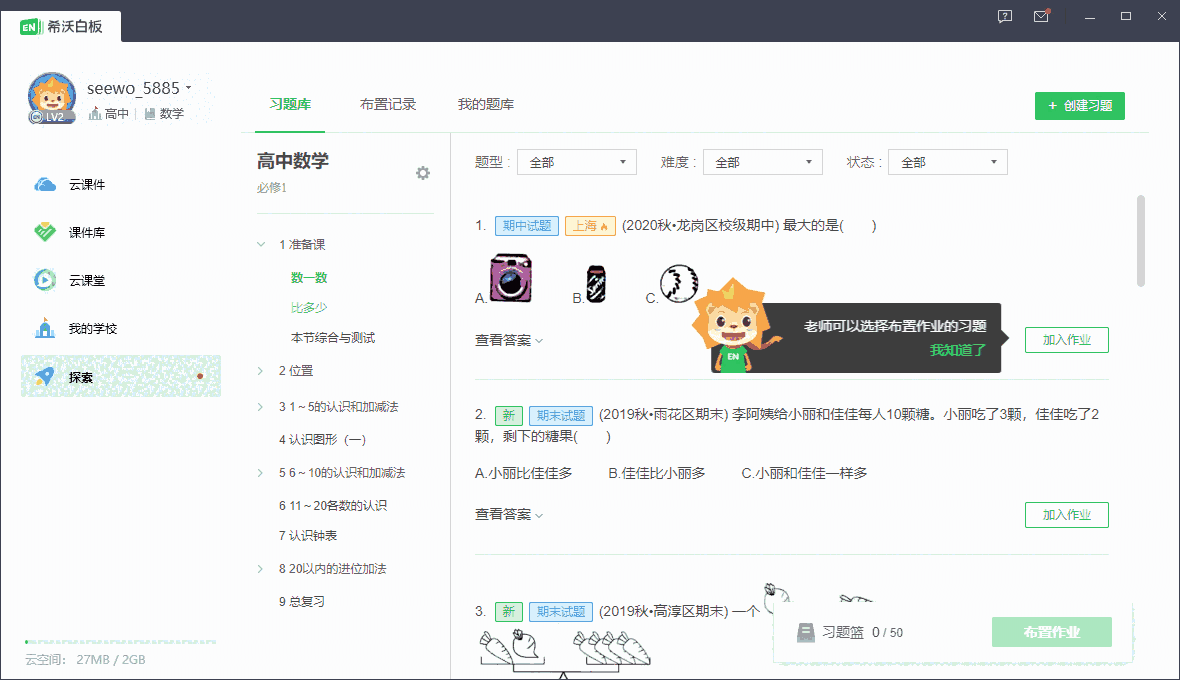The height and width of the screenshot is (680, 1180).
Task: Open the 题型 question type dropdown
Action: click(x=576, y=161)
